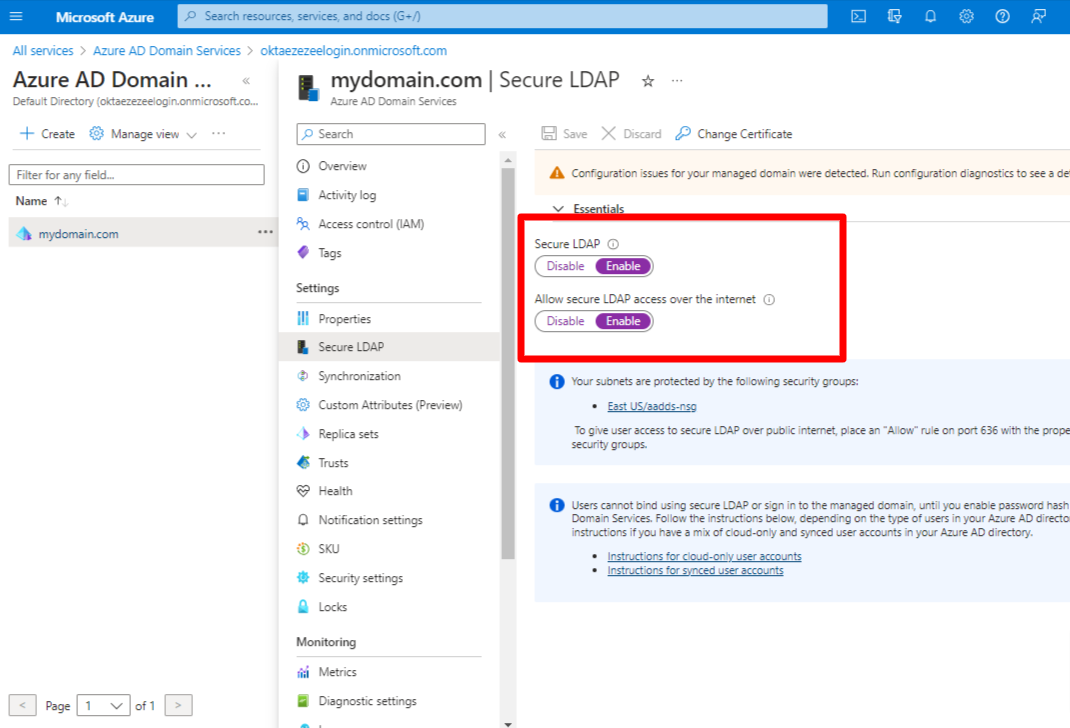The image size is (1070, 728).
Task: Show notifications bell
Action: (930, 16)
